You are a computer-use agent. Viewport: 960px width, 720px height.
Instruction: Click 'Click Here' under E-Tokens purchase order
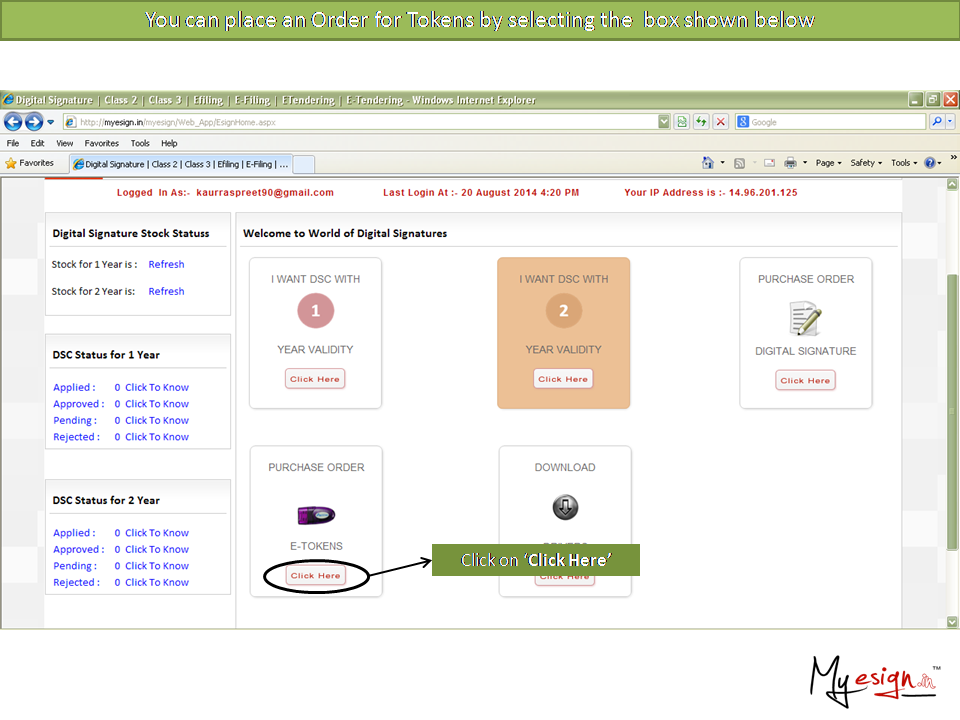[316, 576]
